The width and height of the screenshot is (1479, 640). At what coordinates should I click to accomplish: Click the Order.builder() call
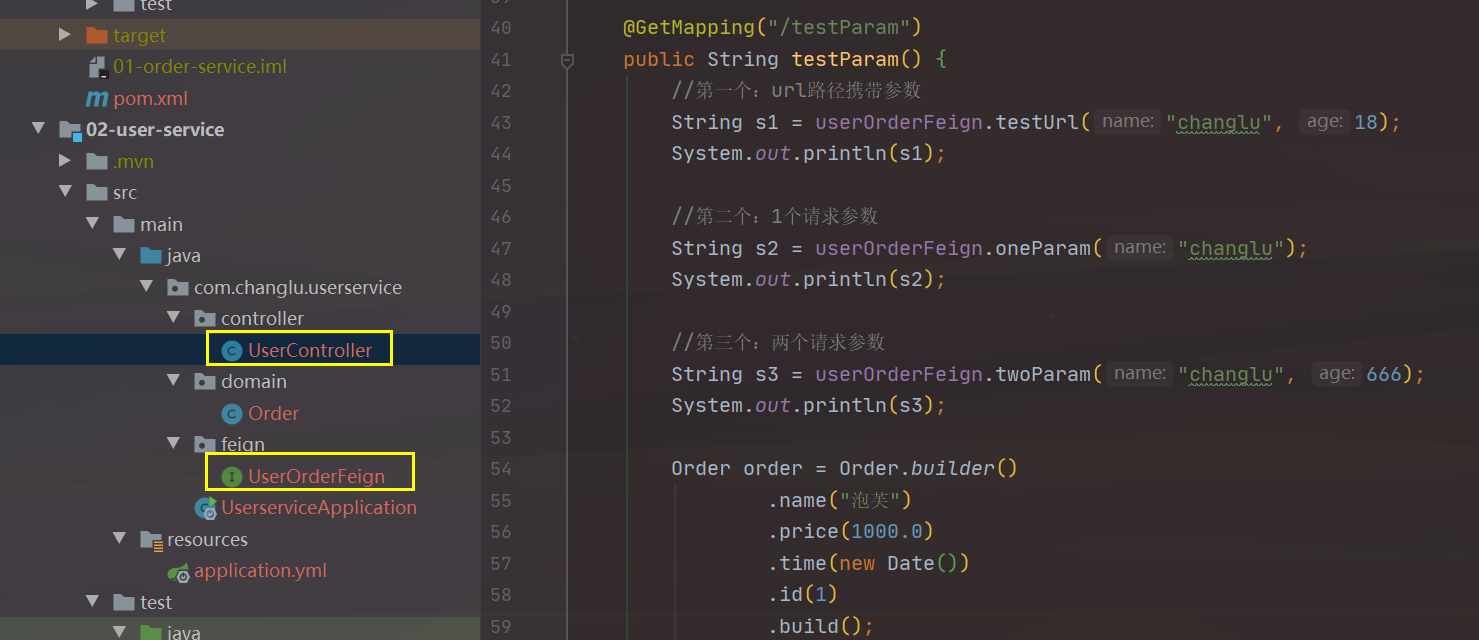tap(928, 468)
